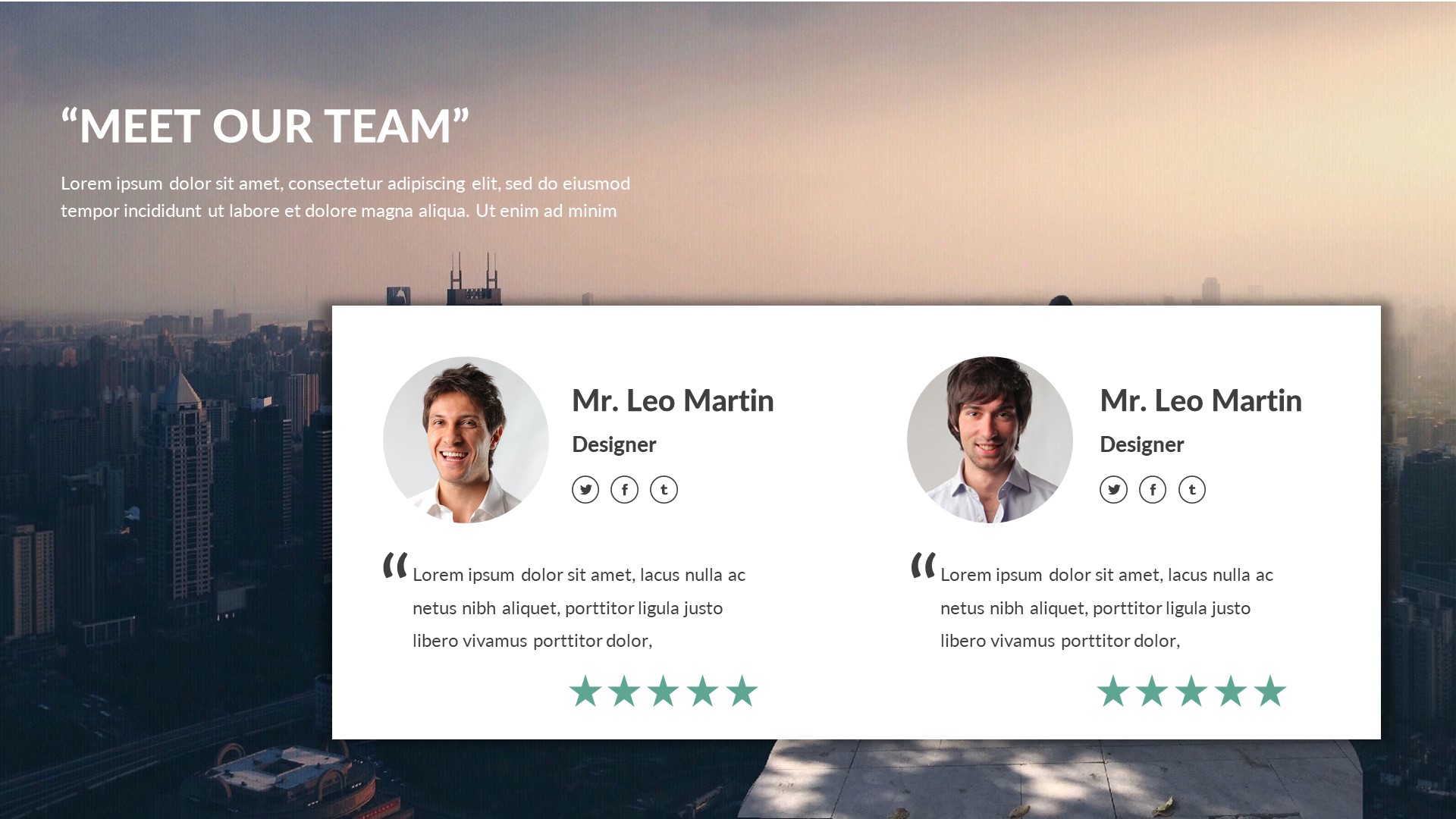Select the first star in left rating
Screen dimensions: 1456x819
585,691
